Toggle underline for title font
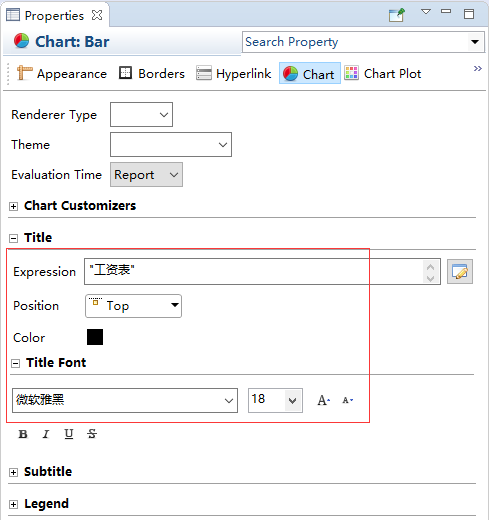The height and width of the screenshot is (520, 489). click(x=69, y=434)
